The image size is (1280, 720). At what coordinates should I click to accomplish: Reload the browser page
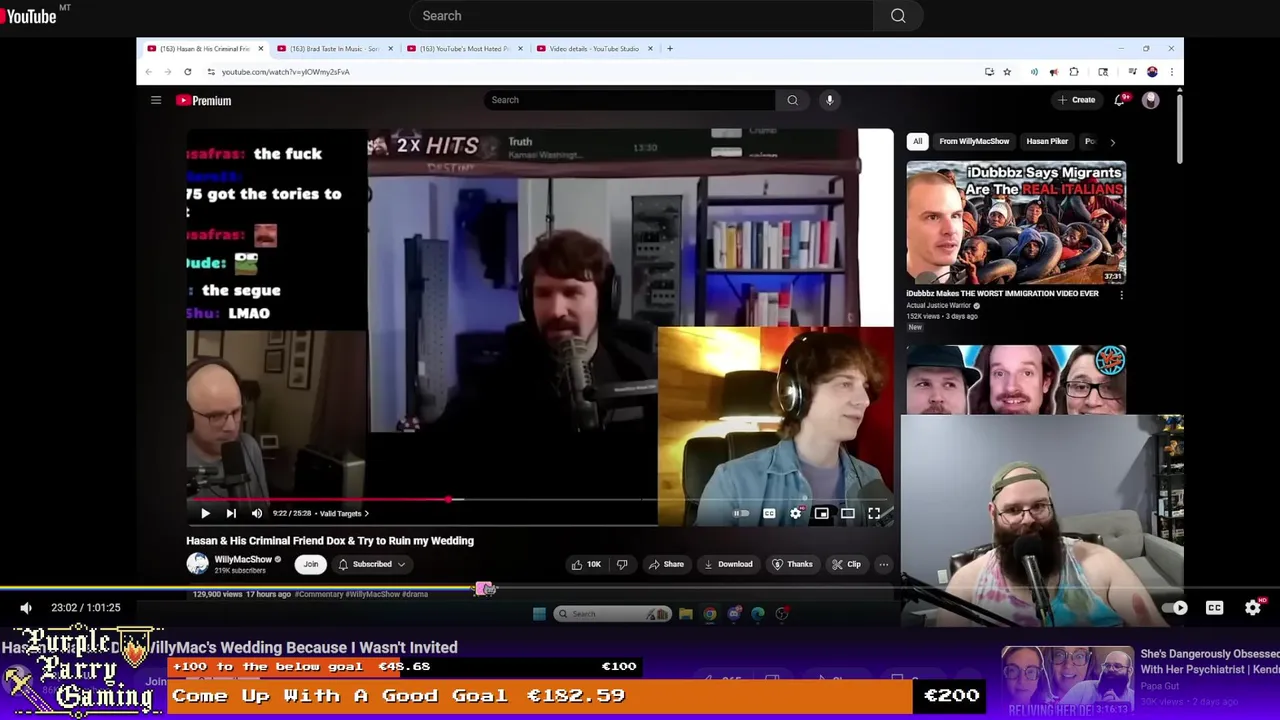pos(187,72)
